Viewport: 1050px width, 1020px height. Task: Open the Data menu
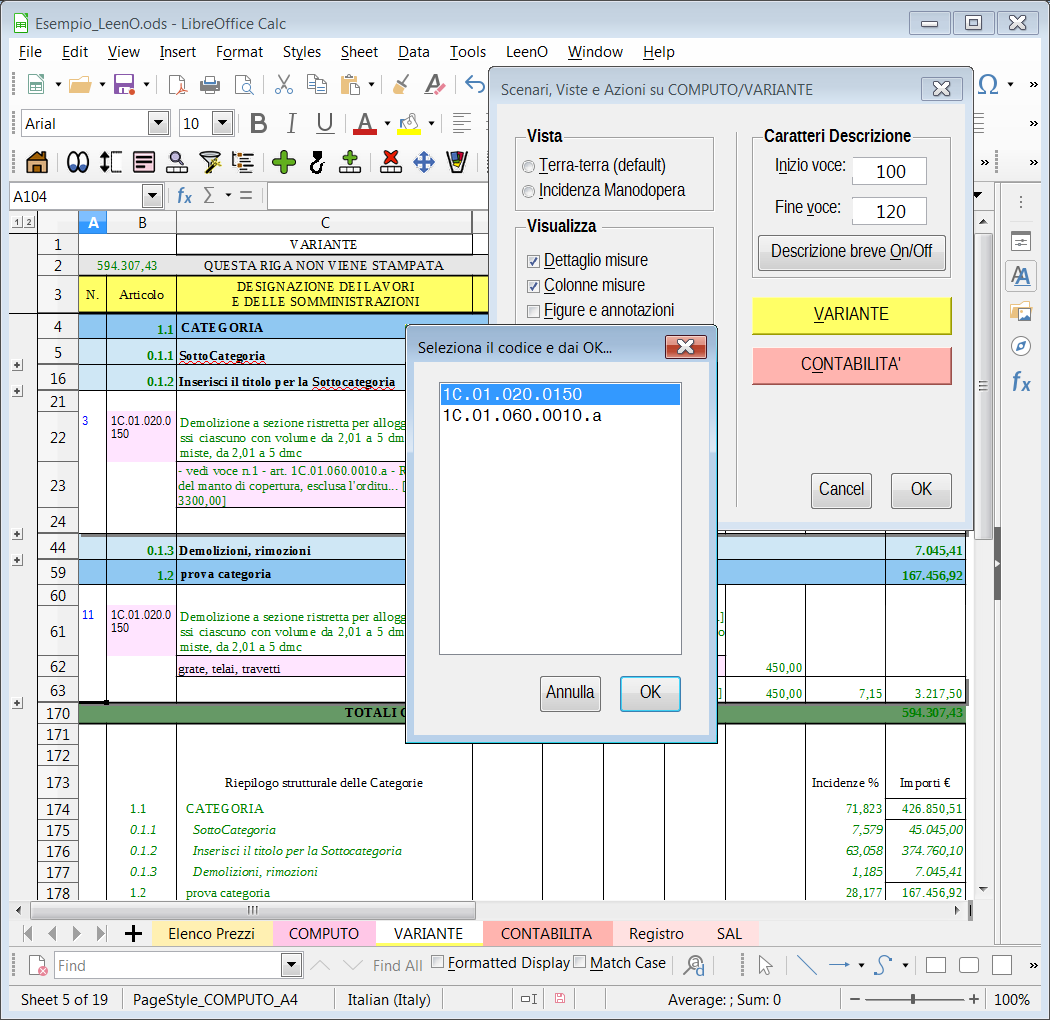tap(414, 52)
